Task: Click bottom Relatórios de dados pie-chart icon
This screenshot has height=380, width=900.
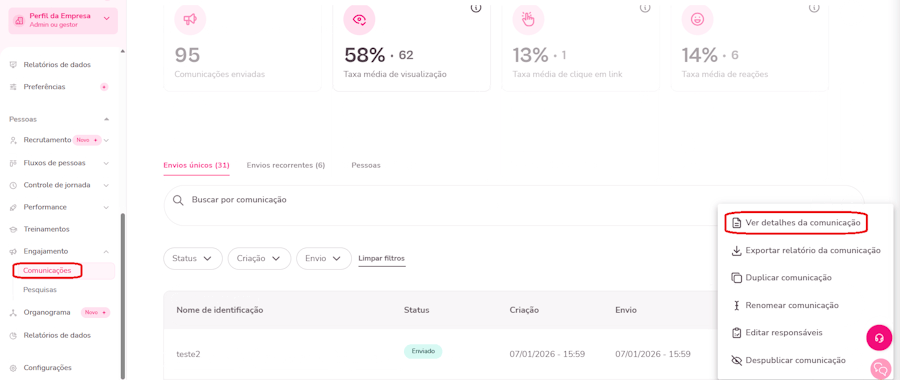Action: tap(13, 335)
